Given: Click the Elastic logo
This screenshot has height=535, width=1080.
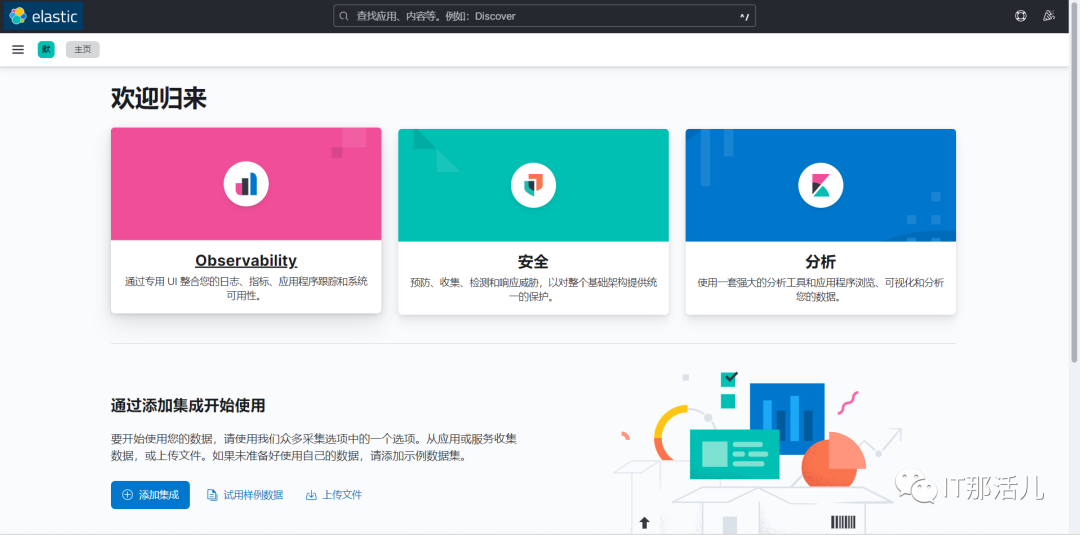Looking at the screenshot, I should tap(43, 17).
